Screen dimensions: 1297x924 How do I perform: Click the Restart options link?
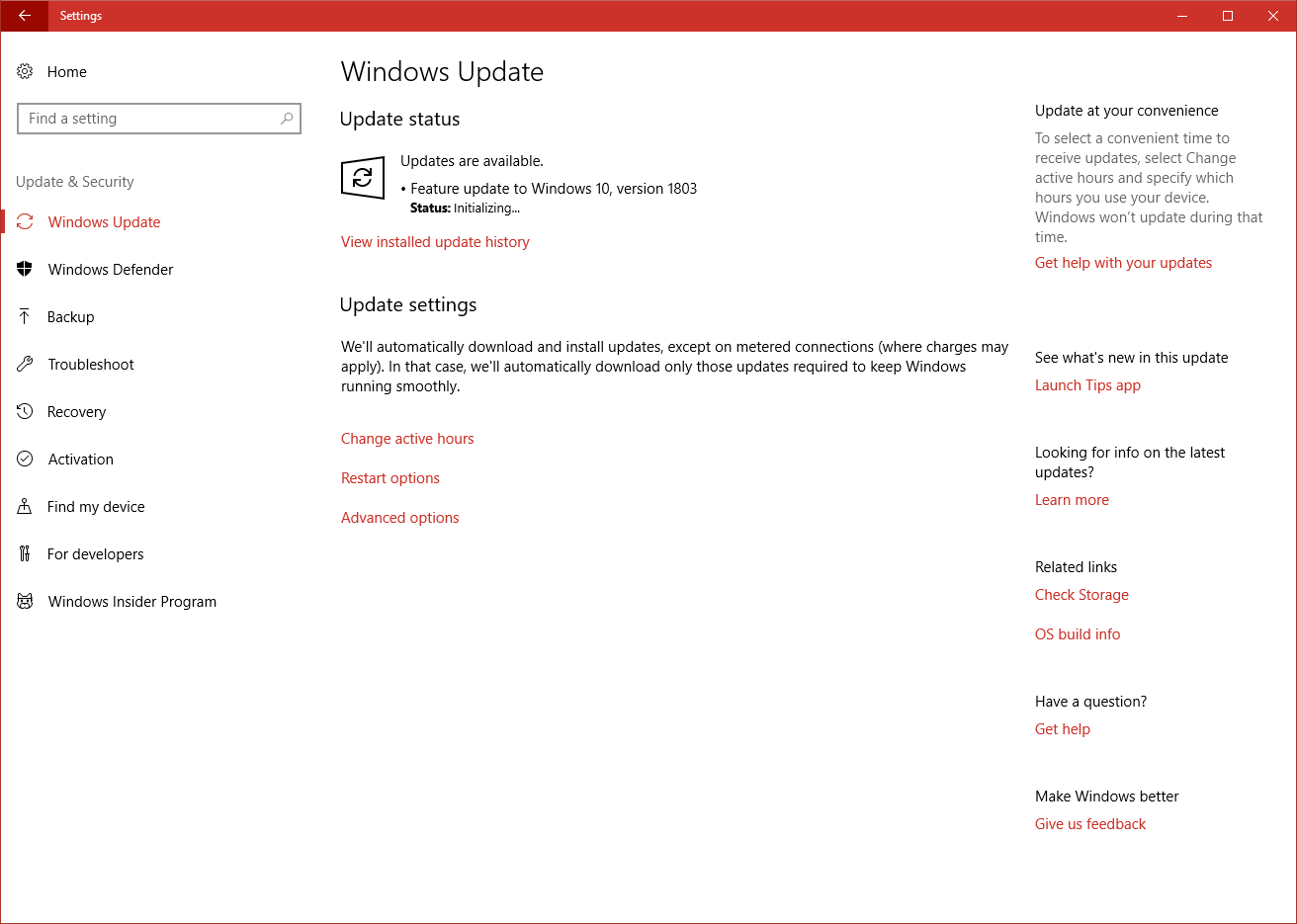click(389, 478)
